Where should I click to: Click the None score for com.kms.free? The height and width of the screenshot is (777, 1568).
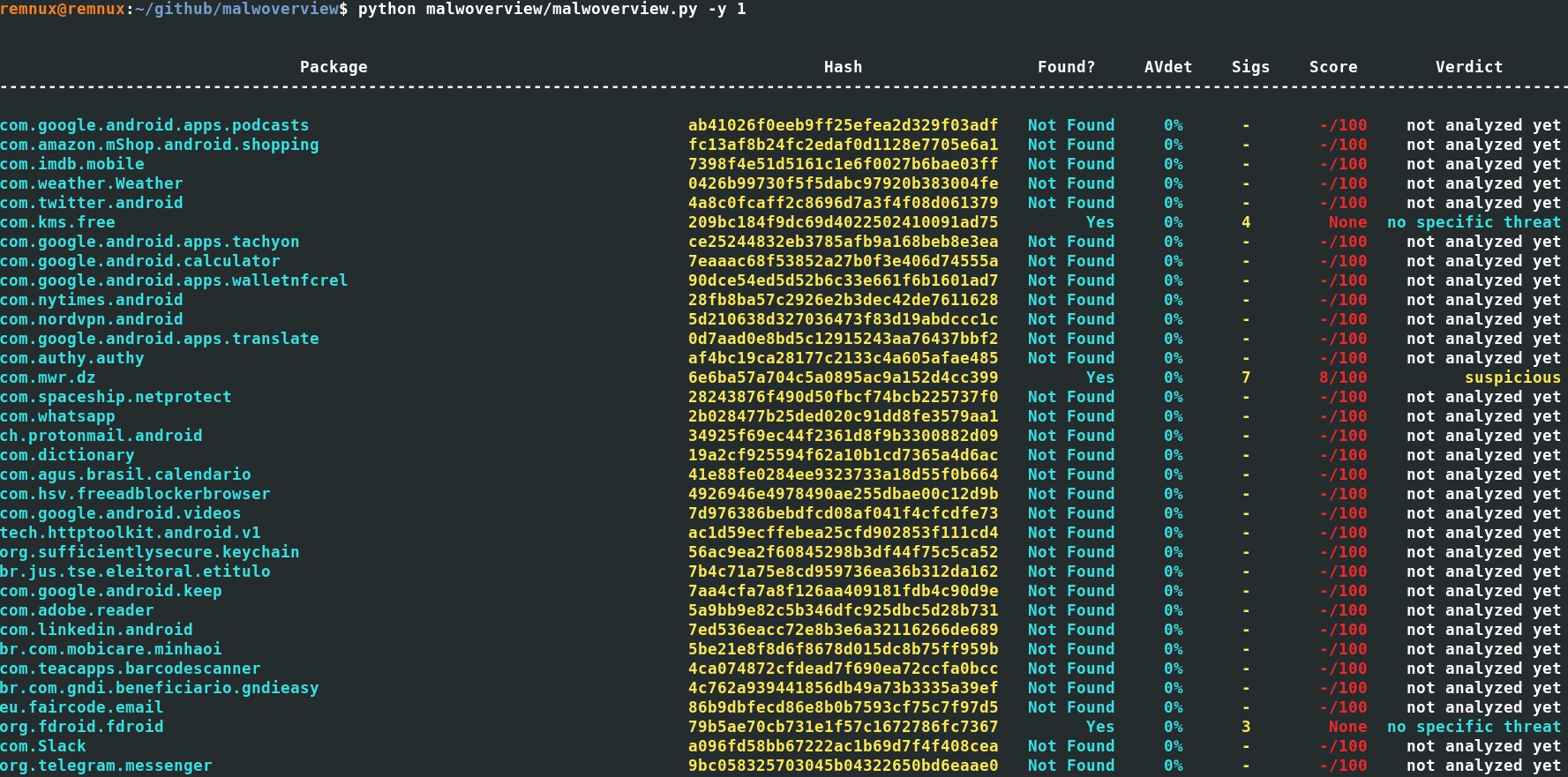click(x=1347, y=222)
